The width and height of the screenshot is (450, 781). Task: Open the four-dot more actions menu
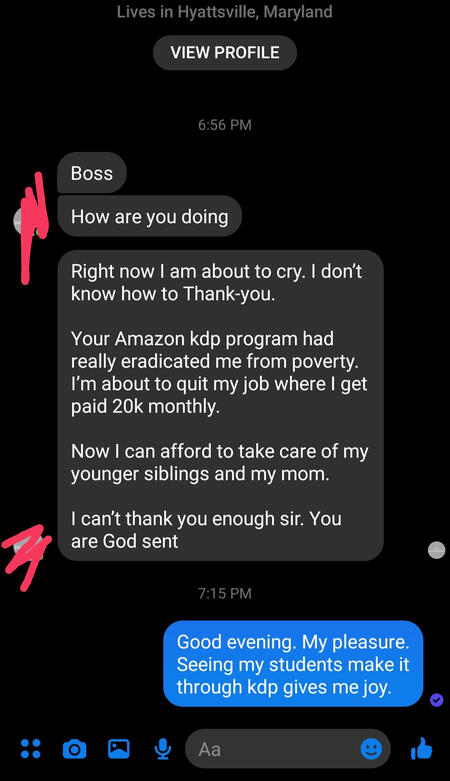(31, 749)
